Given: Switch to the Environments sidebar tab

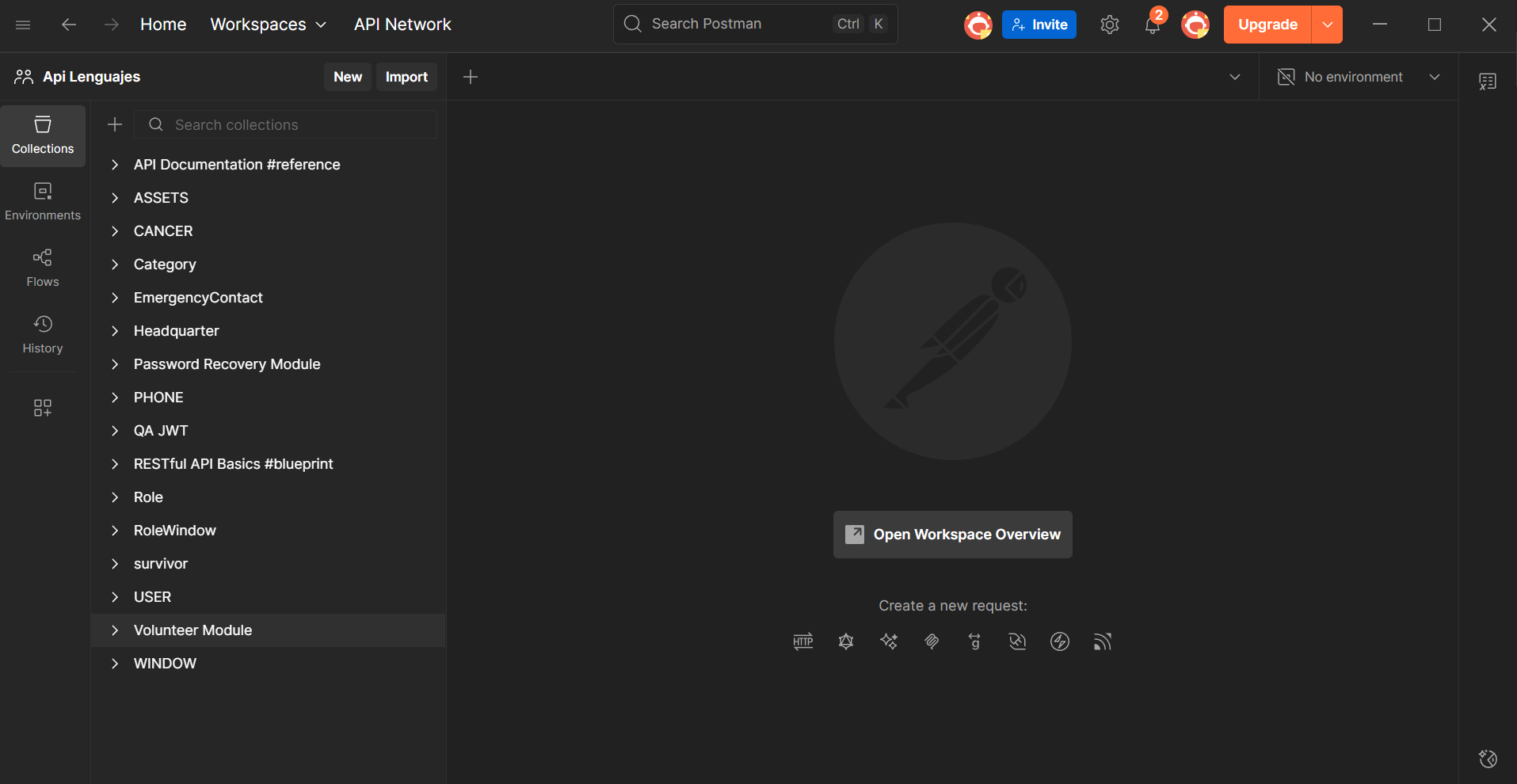Looking at the screenshot, I should point(43,201).
